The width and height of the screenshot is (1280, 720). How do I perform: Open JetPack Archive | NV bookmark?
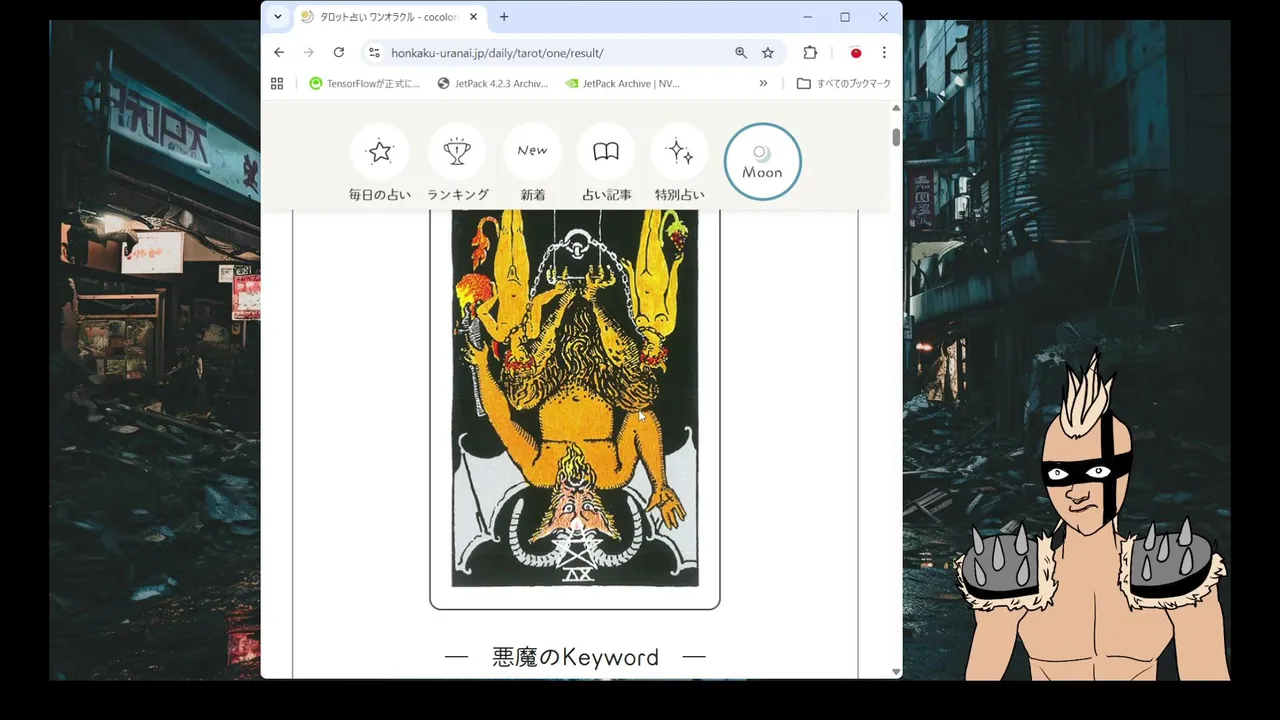pos(622,84)
